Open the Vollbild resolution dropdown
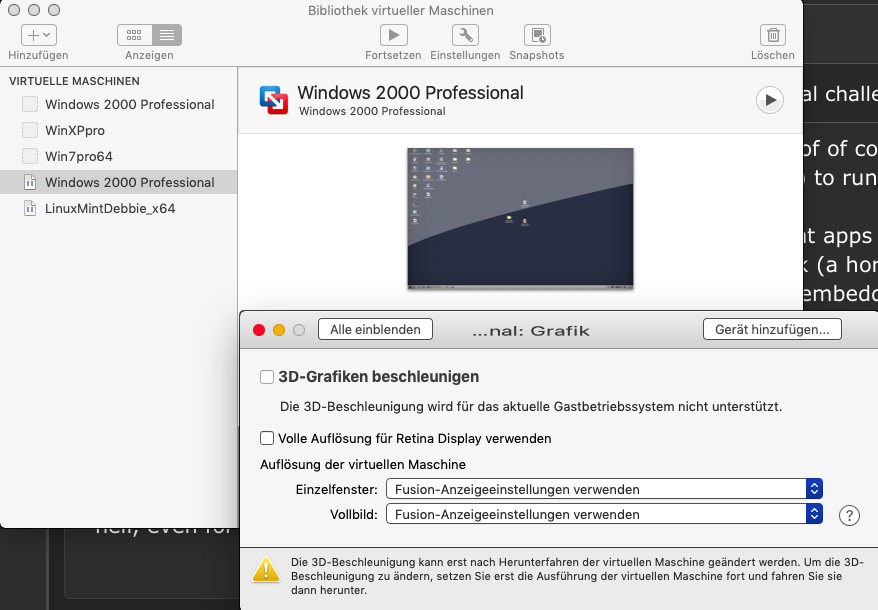878x610 pixels. click(x=604, y=514)
